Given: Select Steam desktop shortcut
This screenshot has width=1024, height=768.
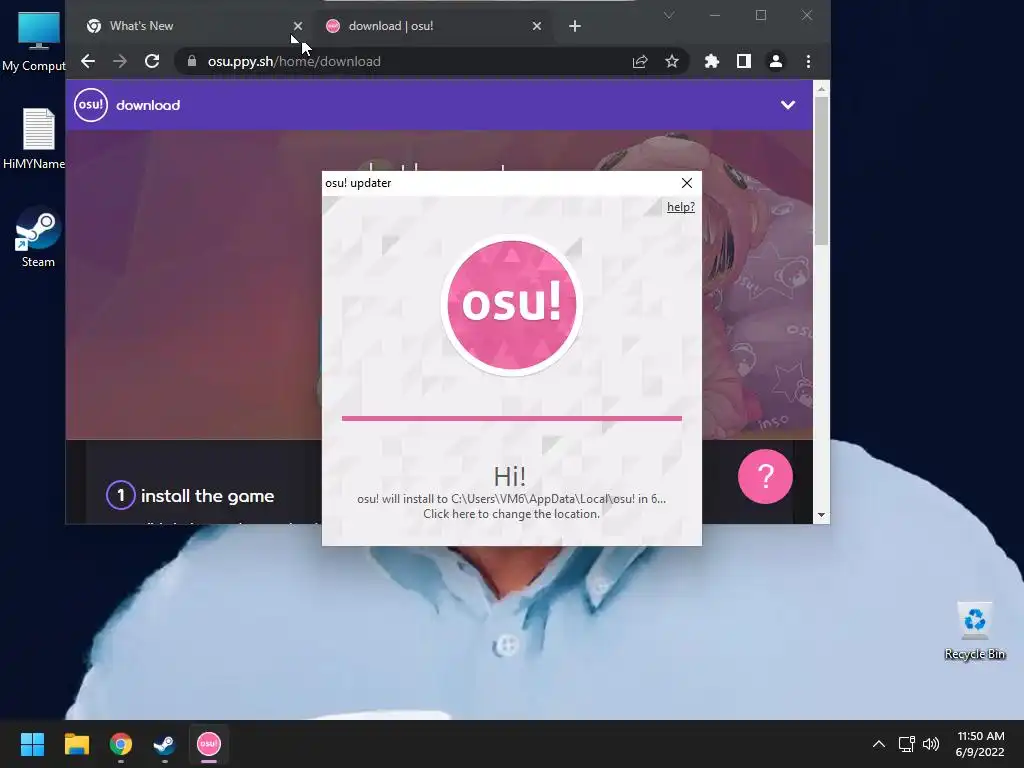Looking at the screenshot, I should pos(38,238).
